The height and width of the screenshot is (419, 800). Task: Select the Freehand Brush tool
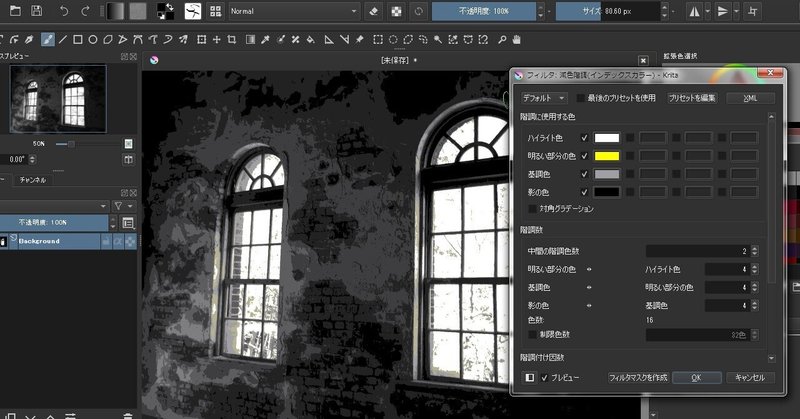pos(47,39)
